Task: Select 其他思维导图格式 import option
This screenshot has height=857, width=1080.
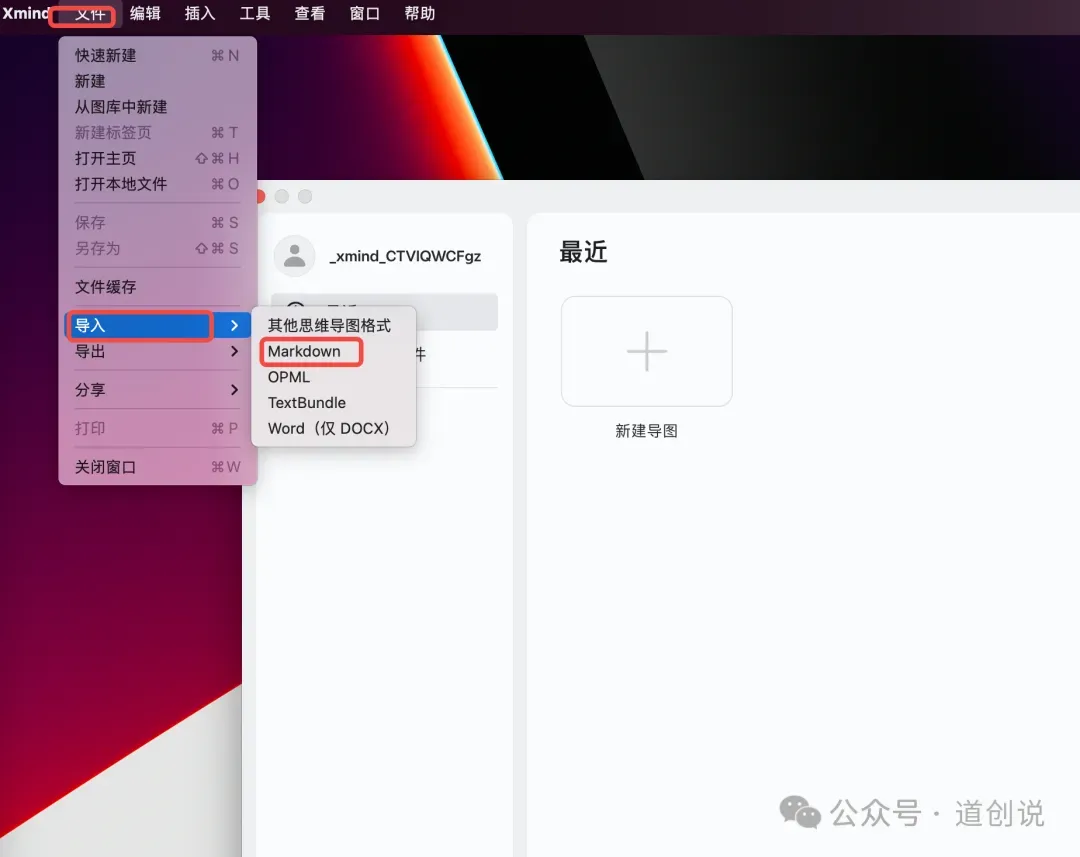Action: 333,325
